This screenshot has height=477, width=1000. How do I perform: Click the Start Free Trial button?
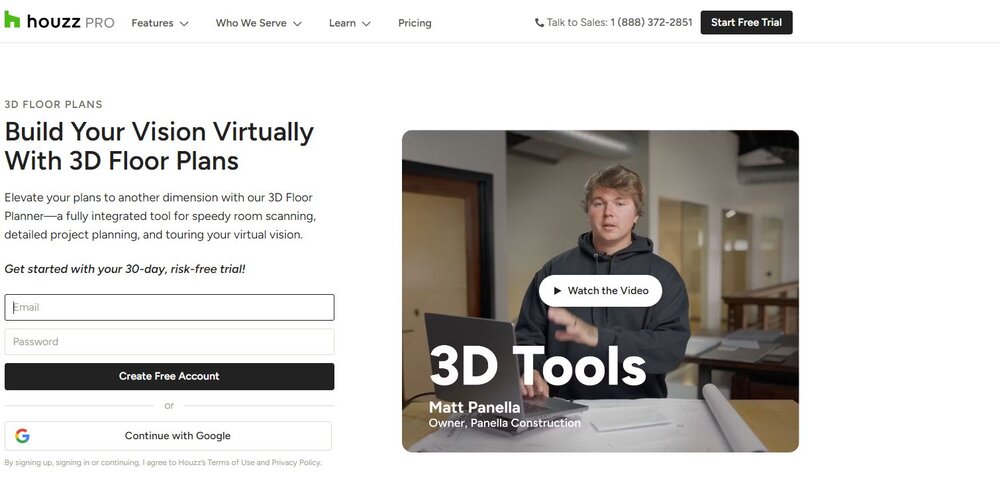(x=746, y=22)
